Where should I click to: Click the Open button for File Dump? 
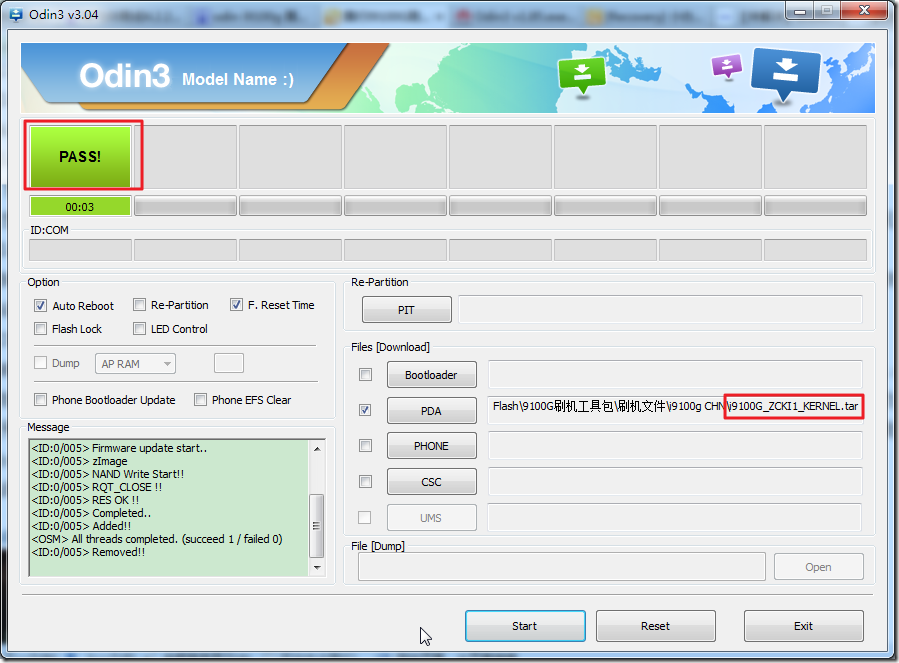point(818,567)
